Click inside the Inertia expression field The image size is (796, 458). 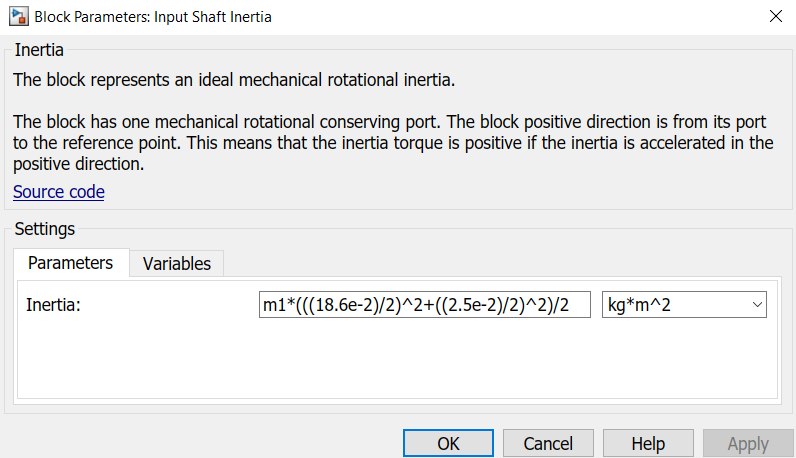pos(424,305)
